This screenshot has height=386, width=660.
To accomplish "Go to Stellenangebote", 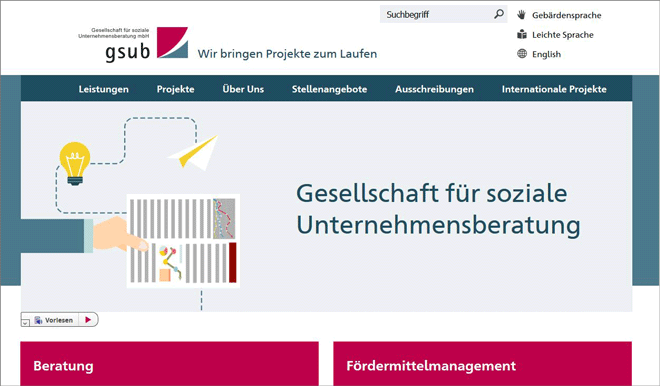I will (x=330, y=89).
